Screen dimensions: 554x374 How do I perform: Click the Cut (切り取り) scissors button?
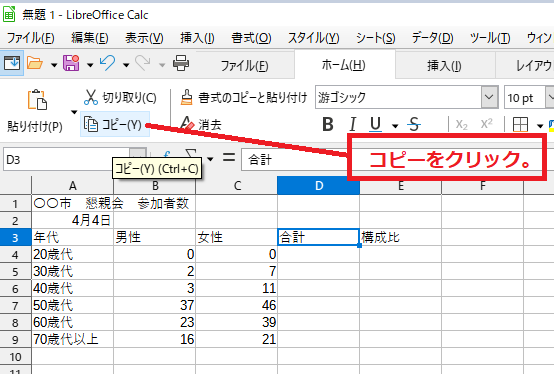(120, 97)
